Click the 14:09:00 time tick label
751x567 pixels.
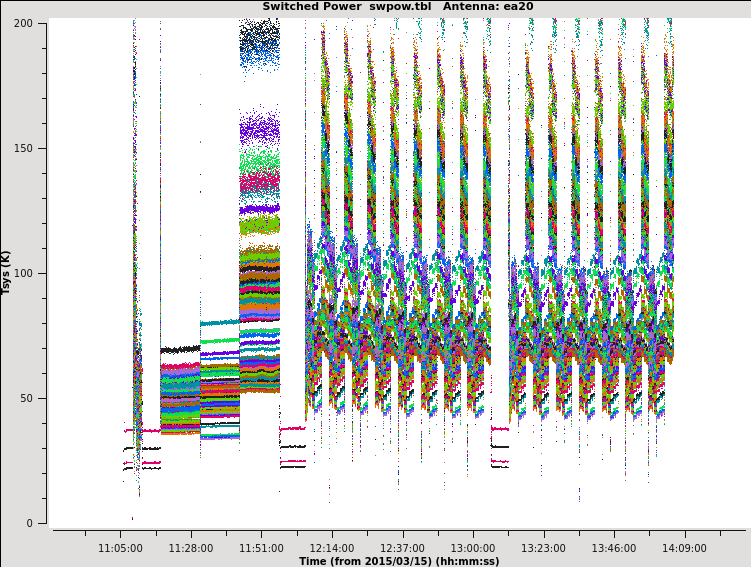[684, 548]
